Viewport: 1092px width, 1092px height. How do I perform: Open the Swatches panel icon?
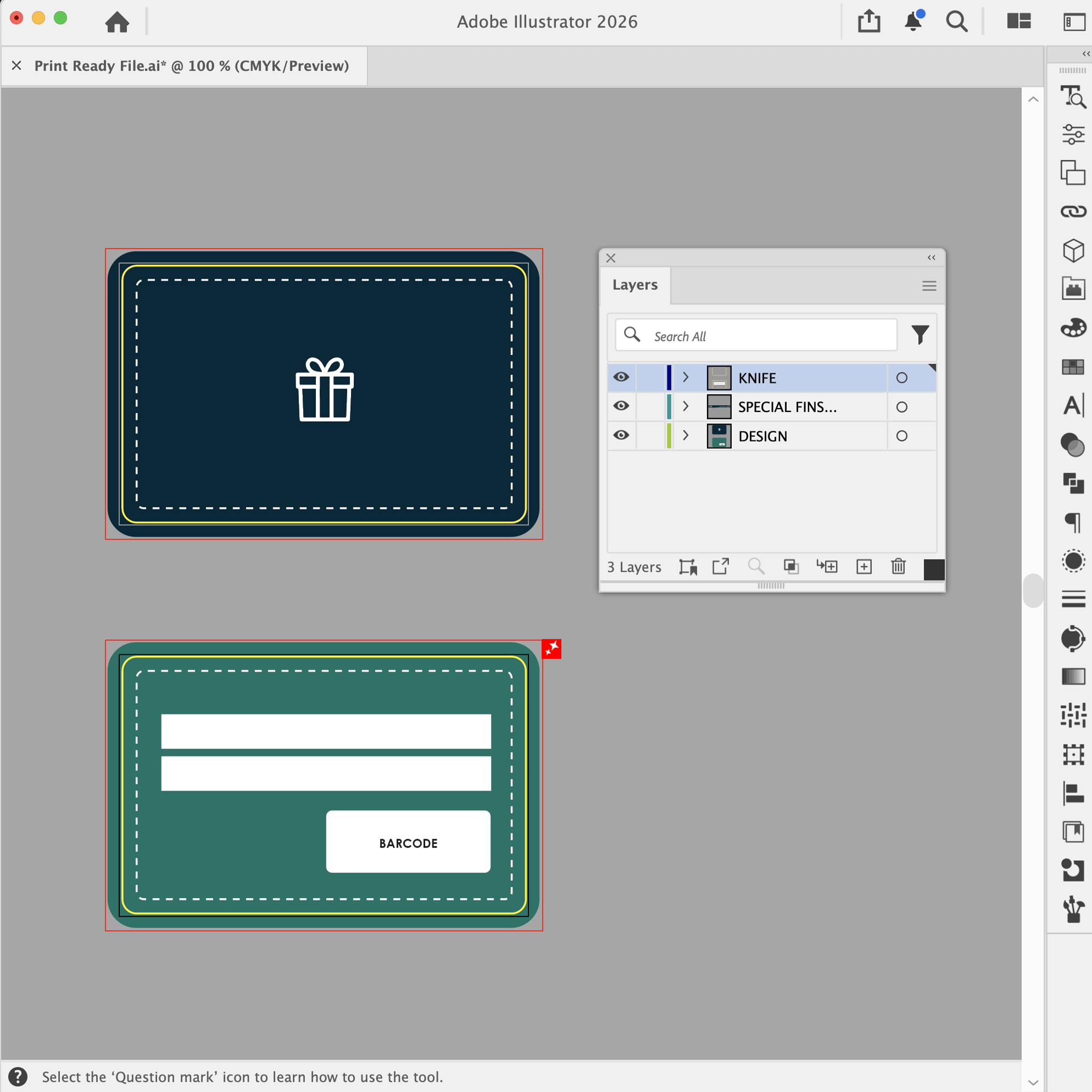coord(1073,366)
